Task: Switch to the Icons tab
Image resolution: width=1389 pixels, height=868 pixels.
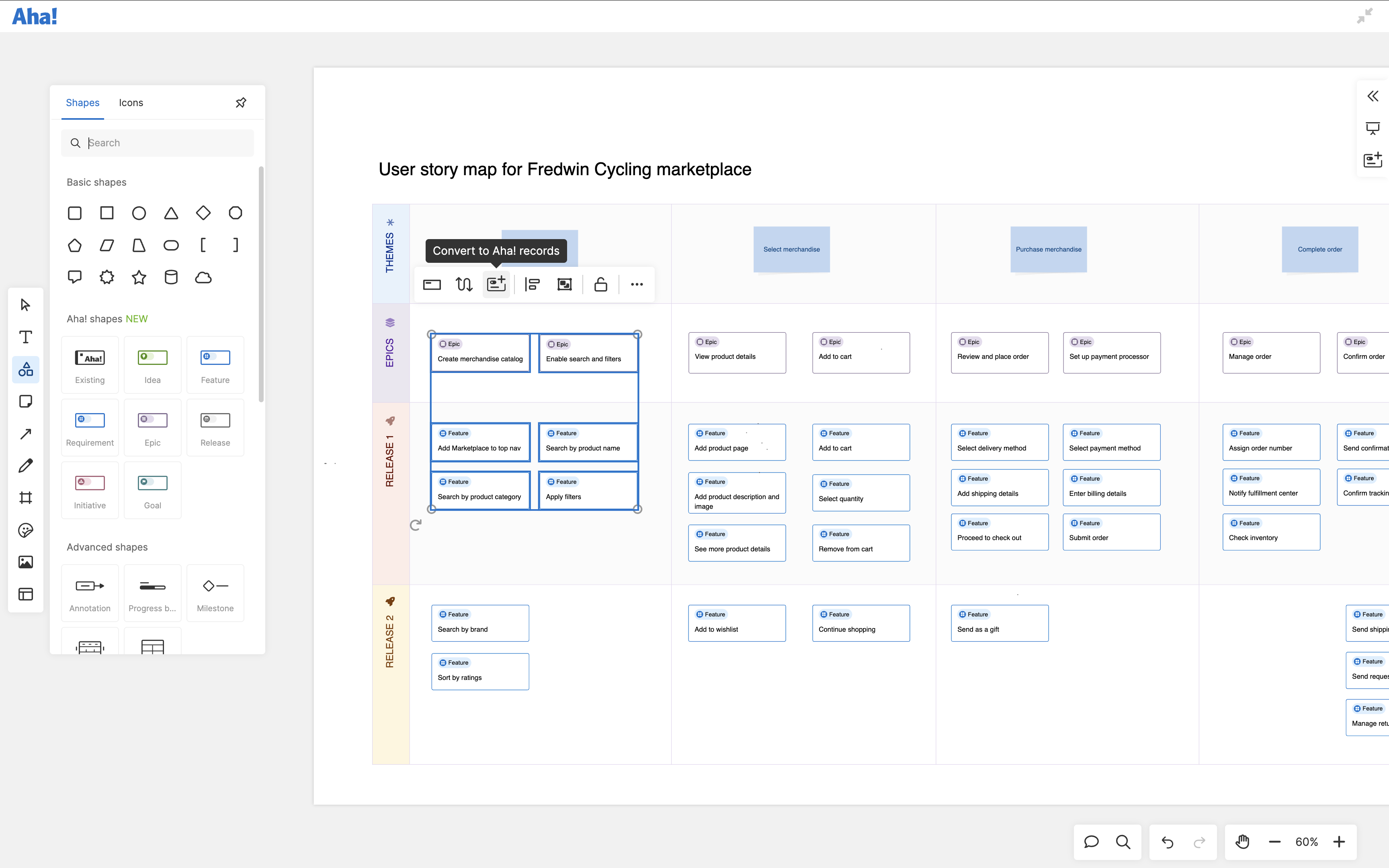Action: pyautogui.click(x=131, y=103)
